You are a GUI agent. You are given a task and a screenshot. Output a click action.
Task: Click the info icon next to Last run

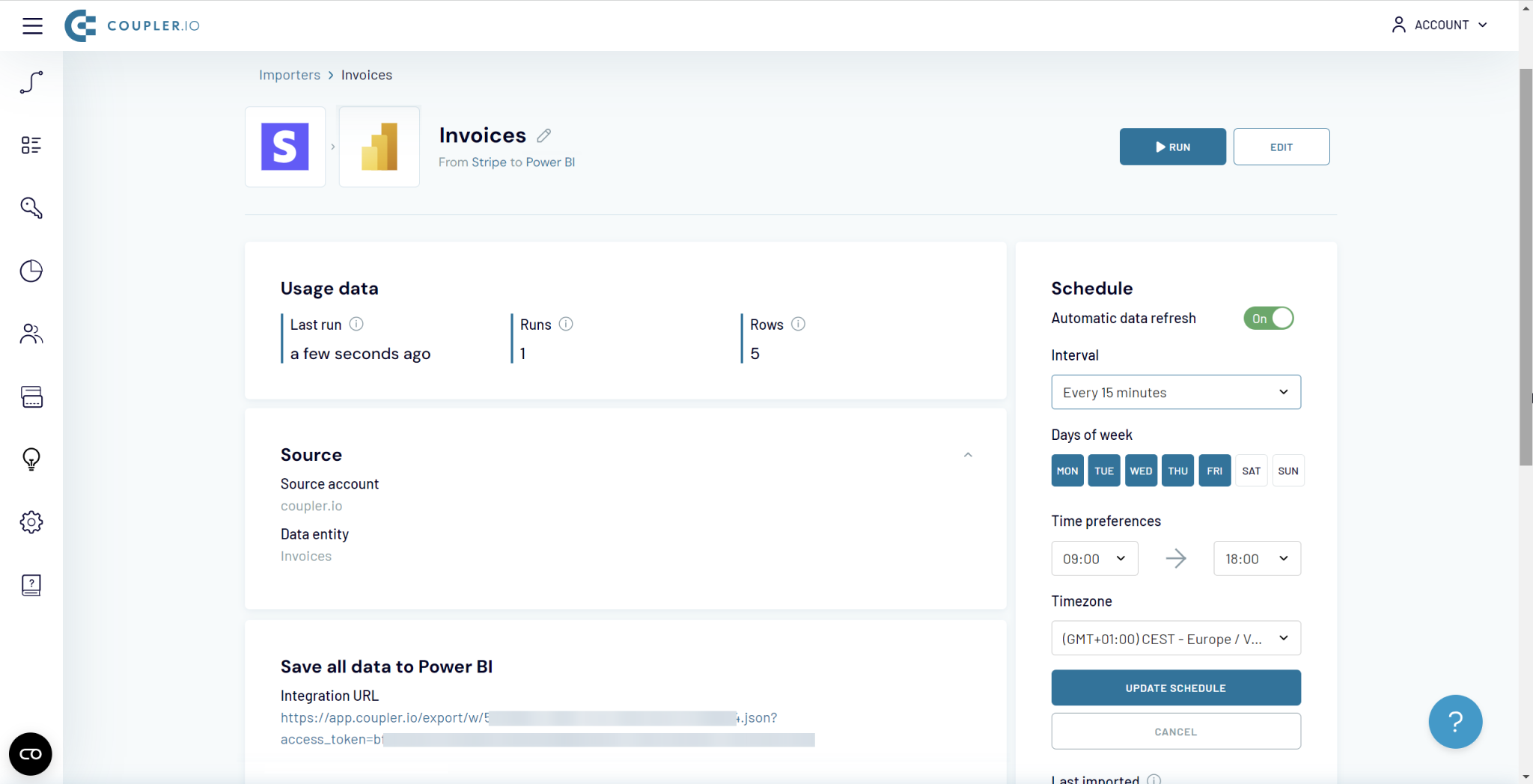[356, 324]
